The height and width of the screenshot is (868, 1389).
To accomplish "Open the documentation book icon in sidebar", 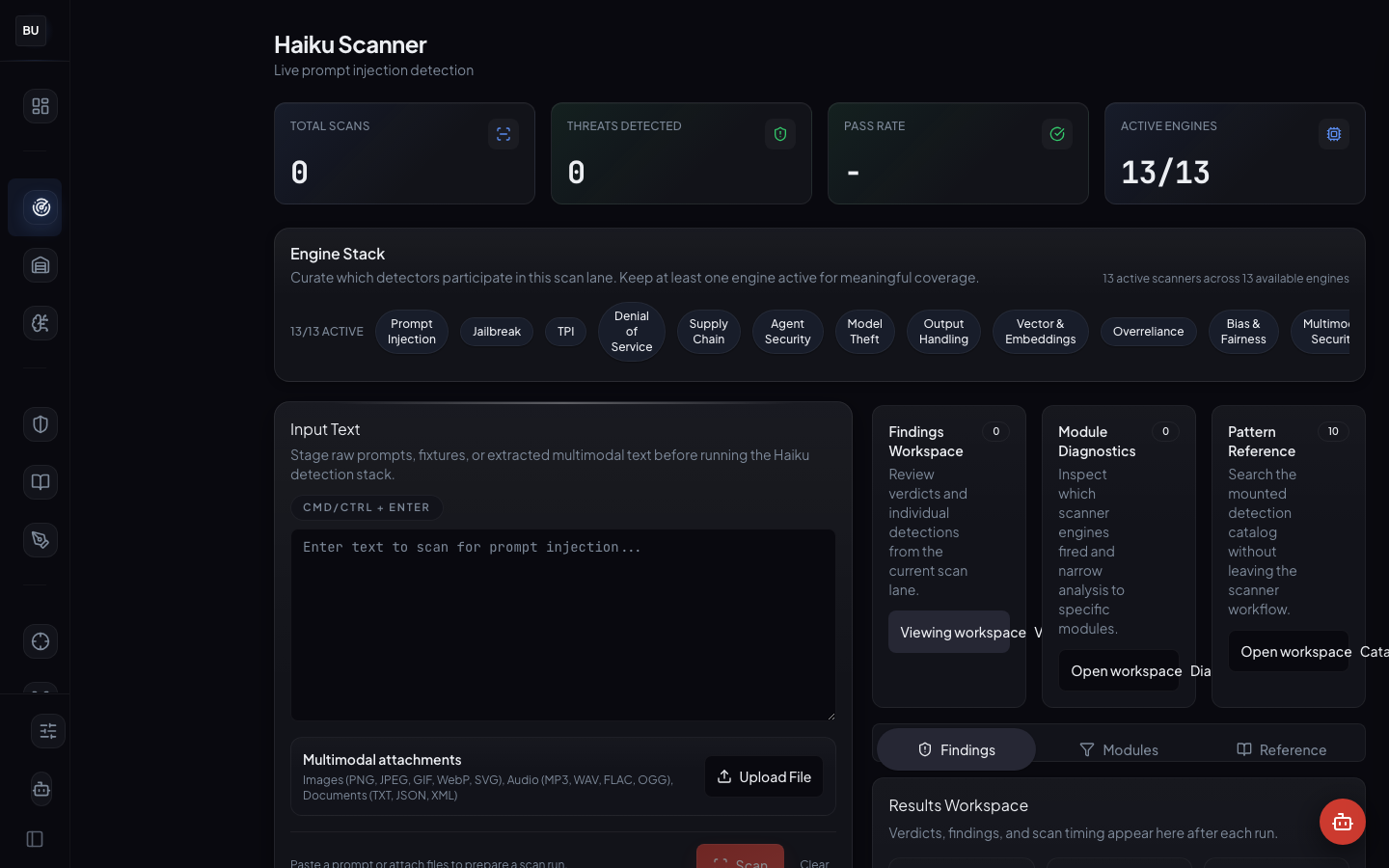I will pyautogui.click(x=40, y=482).
